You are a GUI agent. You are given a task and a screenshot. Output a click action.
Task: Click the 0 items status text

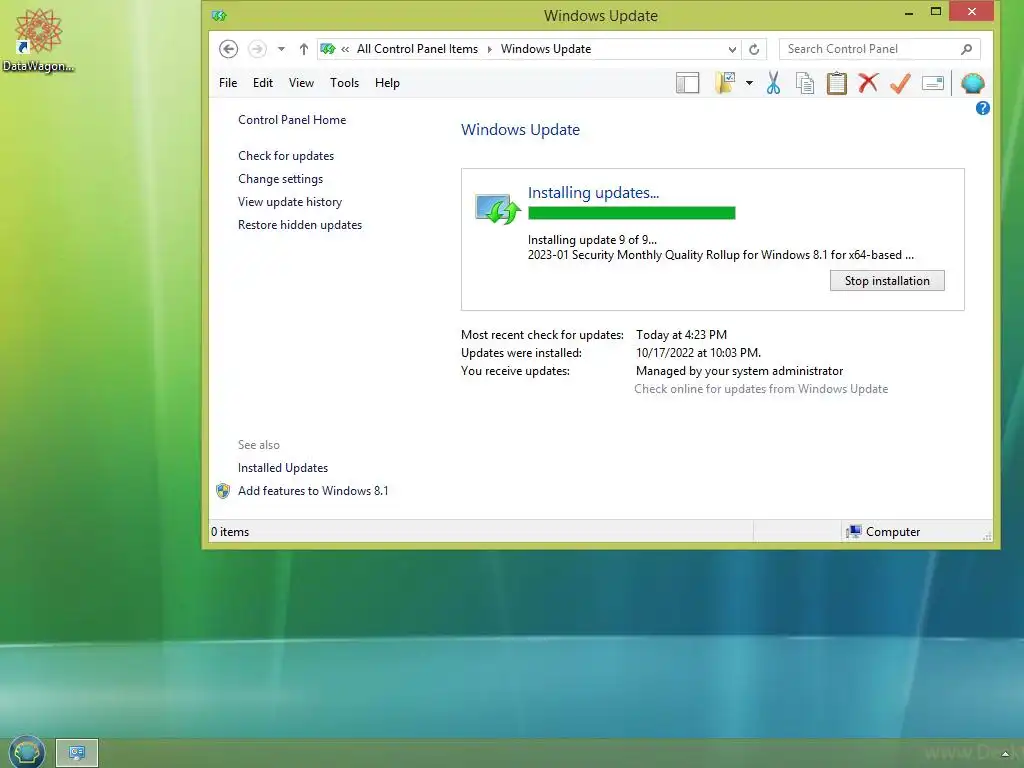(x=230, y=532)
